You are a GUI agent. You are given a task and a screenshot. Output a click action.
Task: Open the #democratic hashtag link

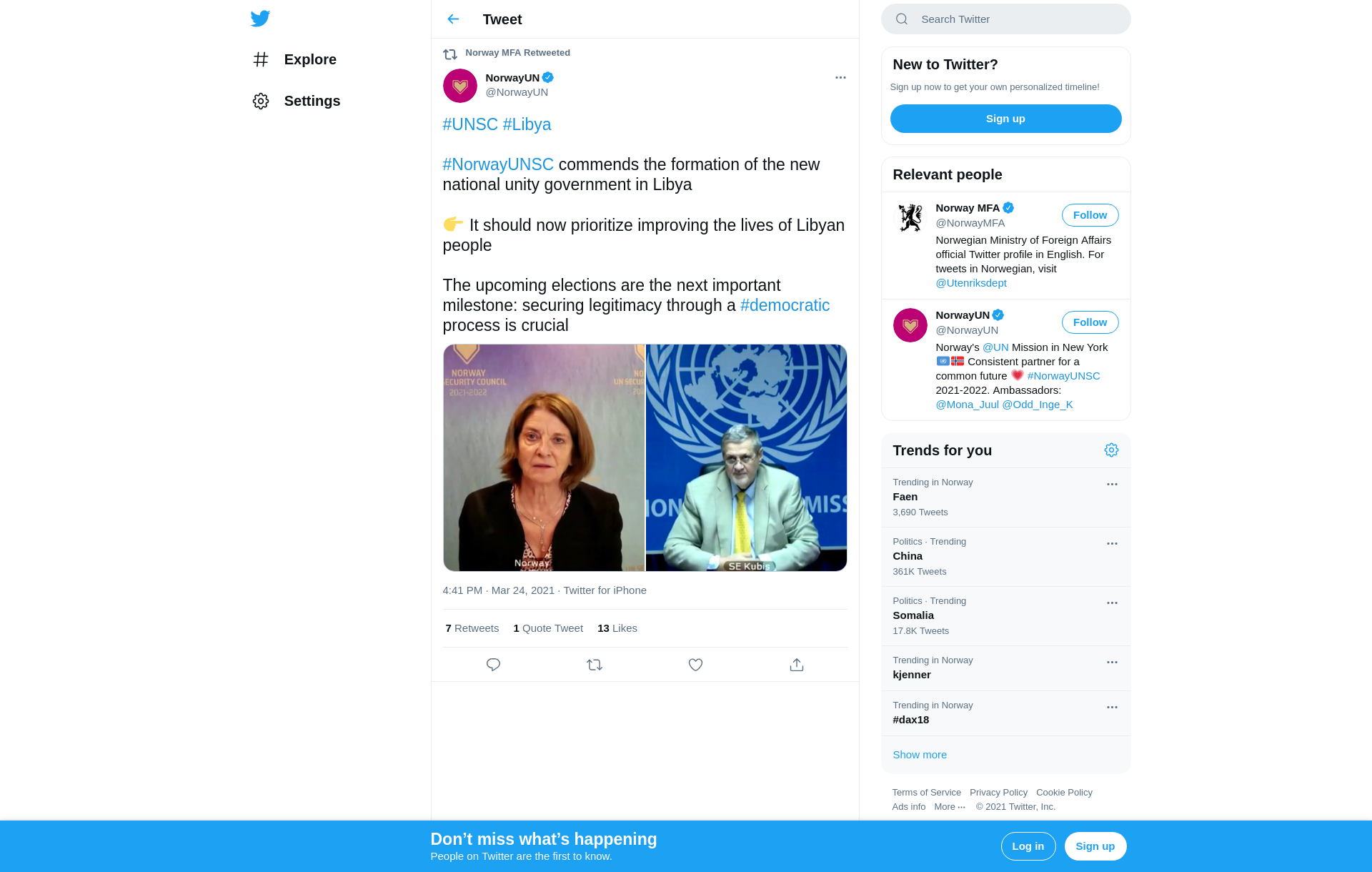[x=785, y=305]
